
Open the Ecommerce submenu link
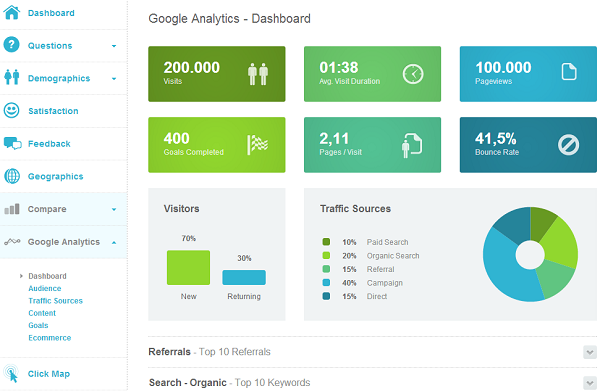click(50, 338)
